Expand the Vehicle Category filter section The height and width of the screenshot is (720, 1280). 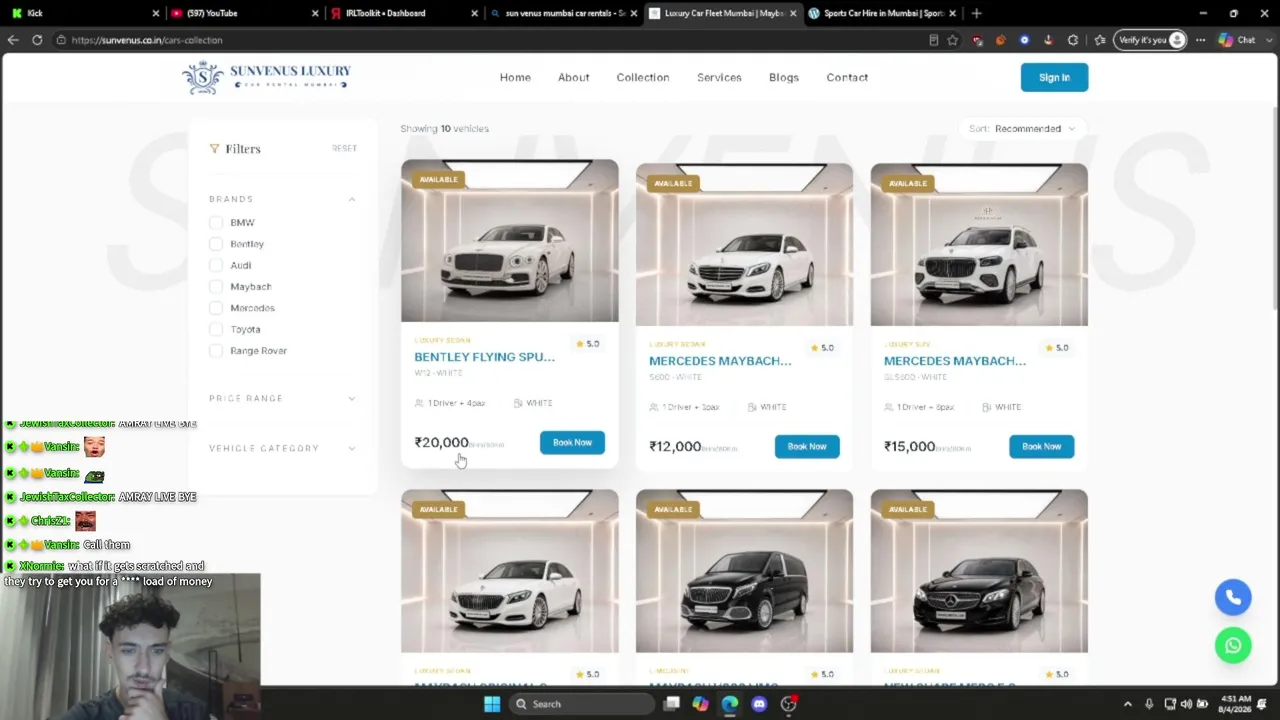pyautogui.click(x=352, y=448)
